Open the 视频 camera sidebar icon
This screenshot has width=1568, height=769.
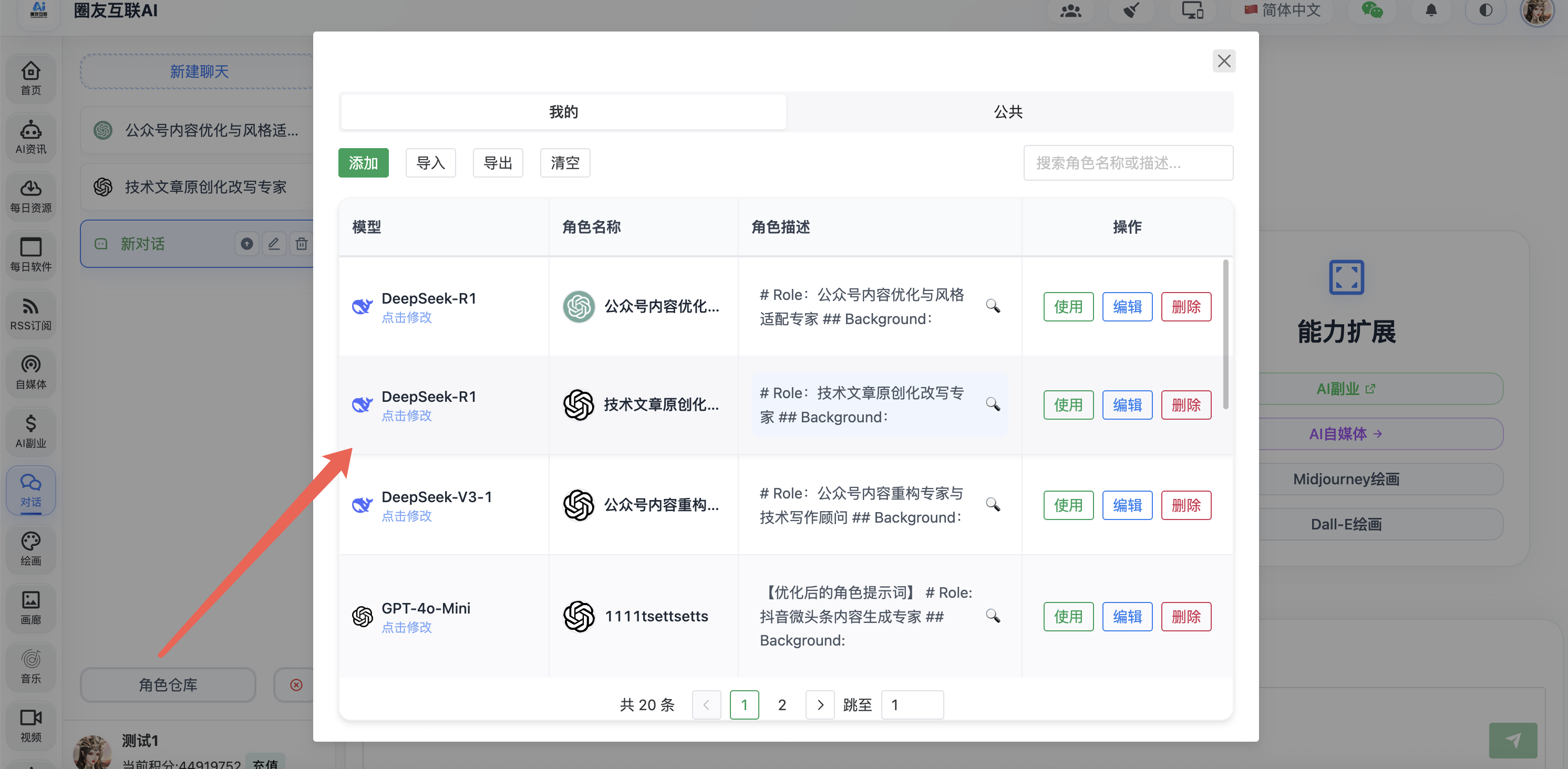(30, 726)
